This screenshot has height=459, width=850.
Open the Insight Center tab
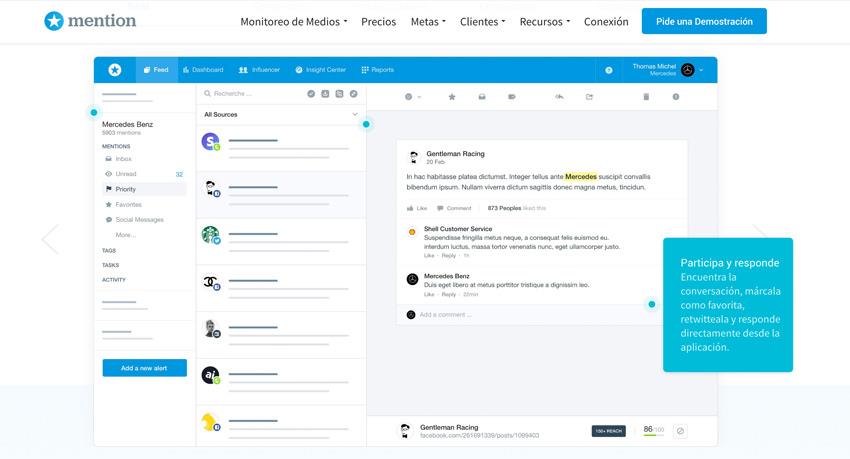(x=320, y=70)
